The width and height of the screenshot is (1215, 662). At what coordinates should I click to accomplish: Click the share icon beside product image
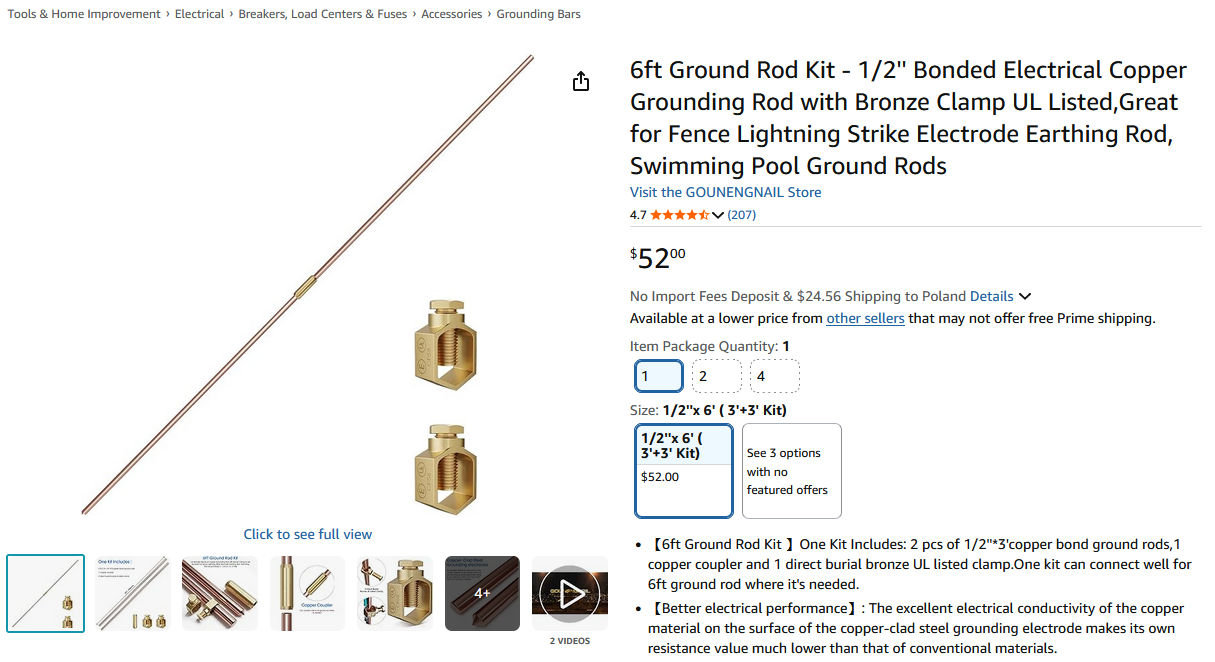coord(581,82)
